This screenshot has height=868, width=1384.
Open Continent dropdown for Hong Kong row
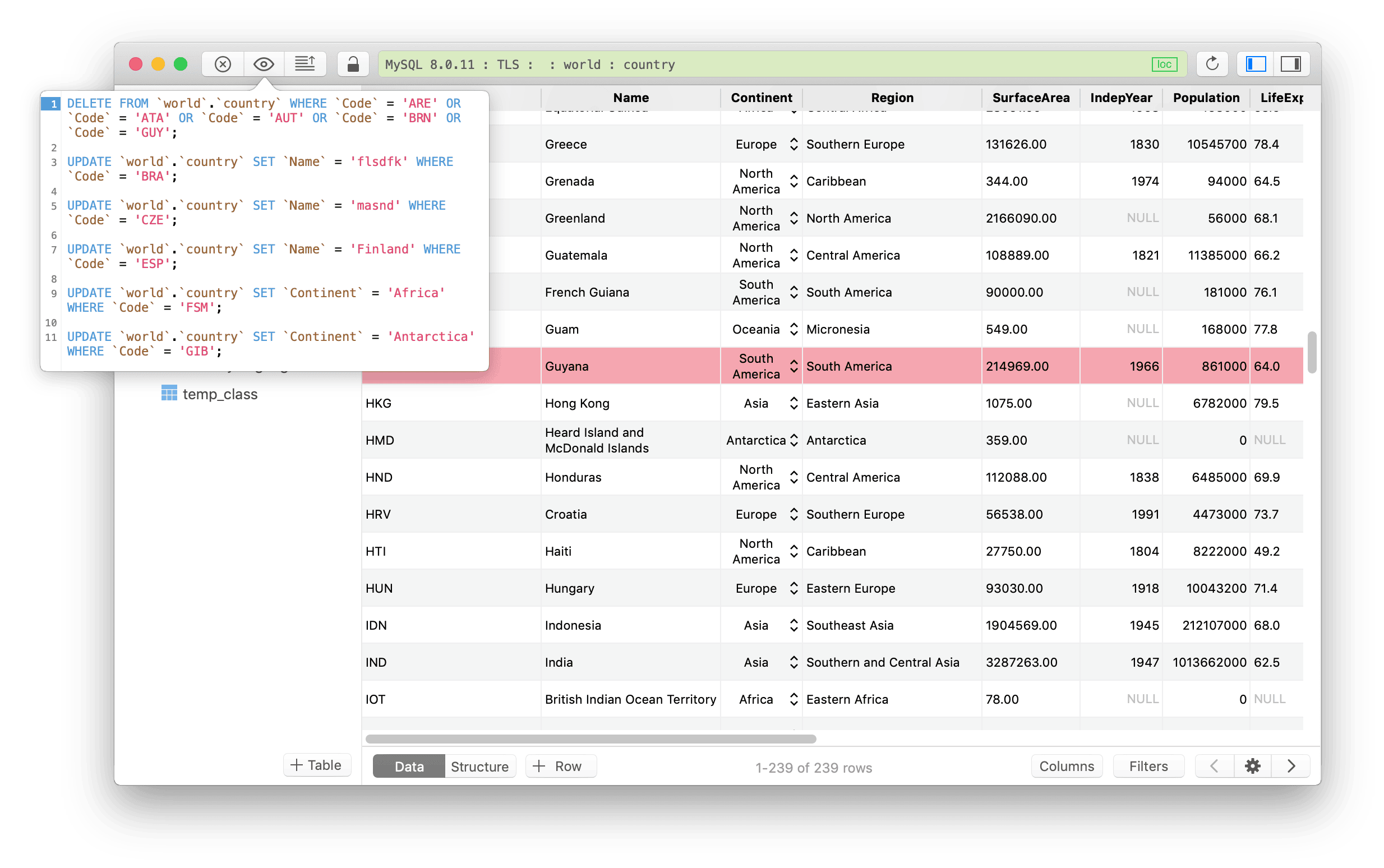click(x=794, y=403)
